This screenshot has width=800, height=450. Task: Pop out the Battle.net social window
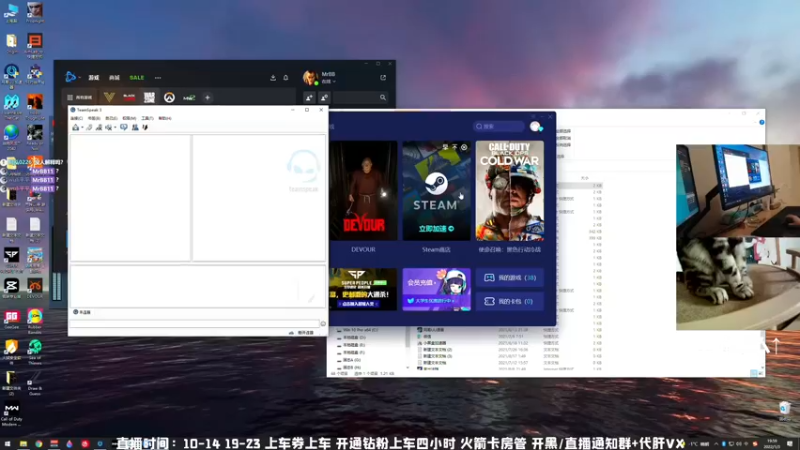tap(383, 78)
